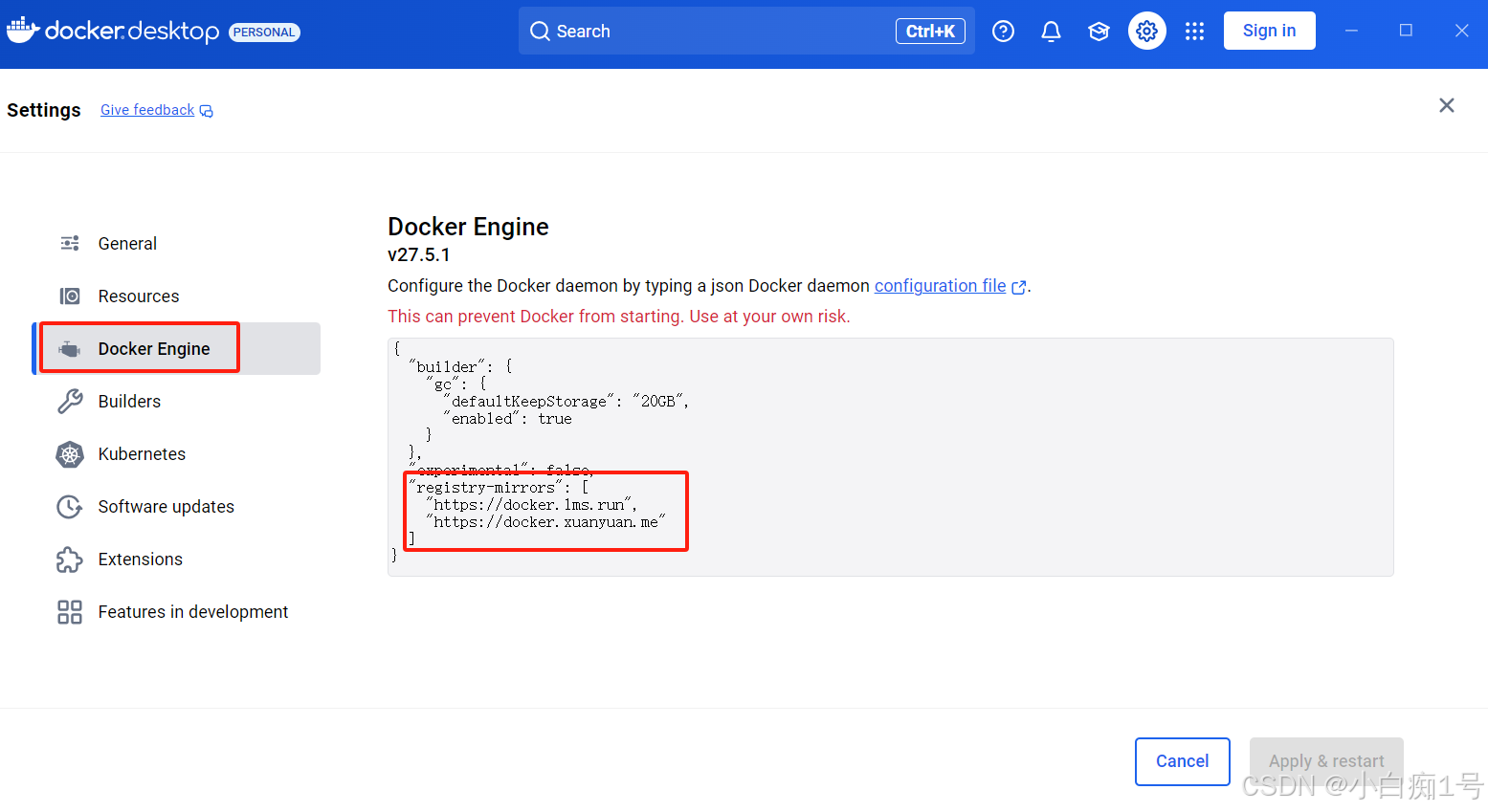
Task: Open the help question mark icon
Action: (x=1003, y=32)
